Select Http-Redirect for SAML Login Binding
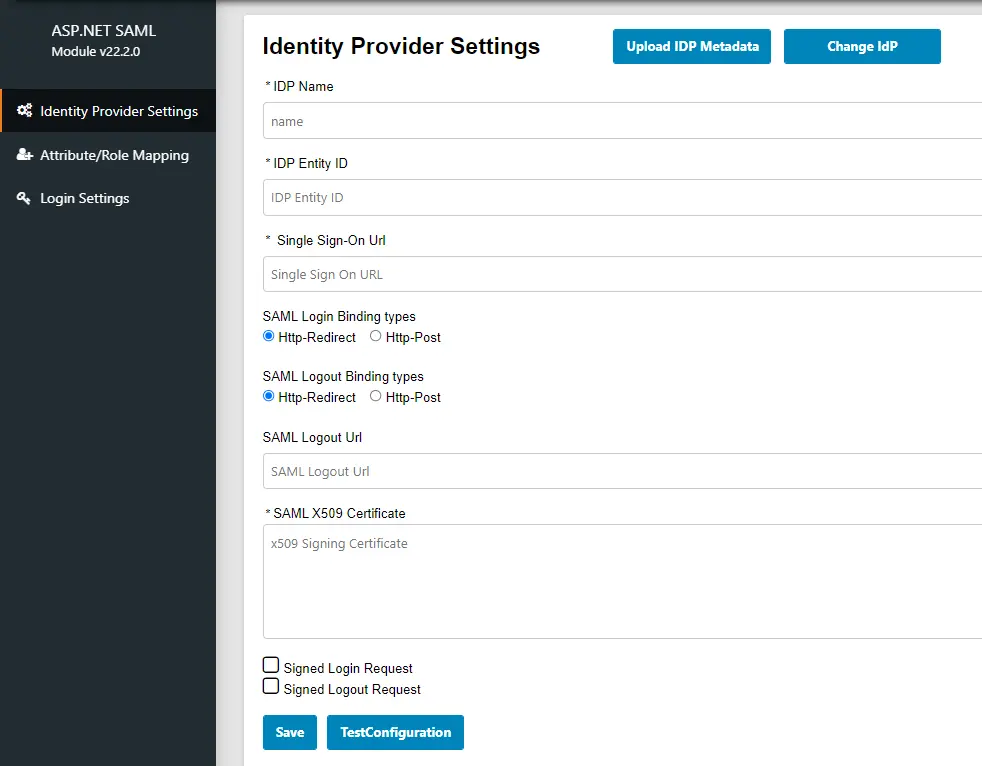This screenshot has height=766, width=982. pyautogui.click(x=269, y=336)
